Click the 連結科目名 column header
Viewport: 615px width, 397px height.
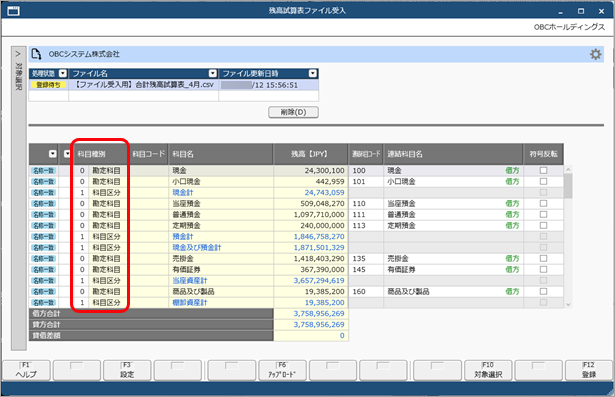453,154
